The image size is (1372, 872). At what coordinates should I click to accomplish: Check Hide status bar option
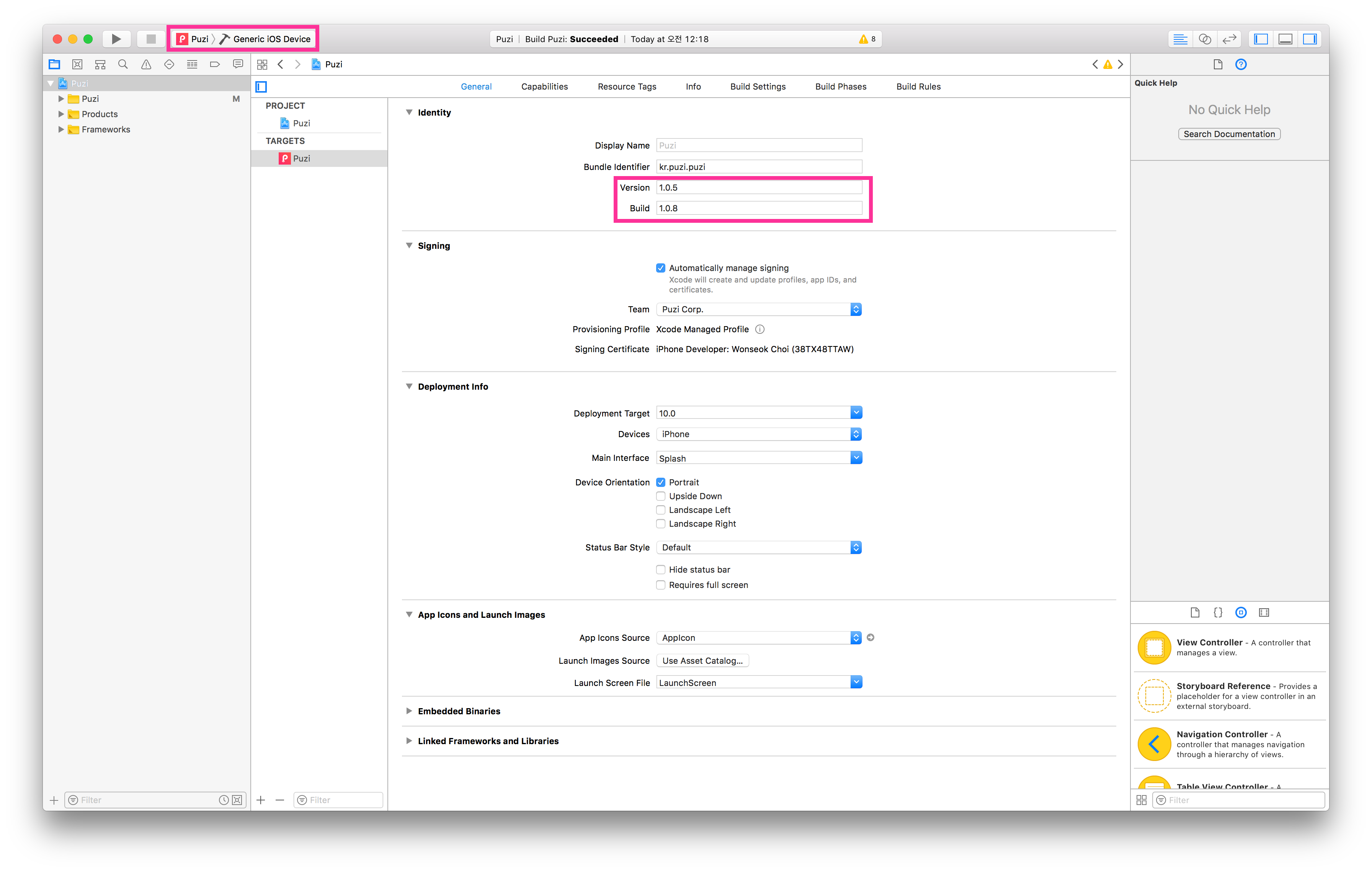tap(660, 570)
